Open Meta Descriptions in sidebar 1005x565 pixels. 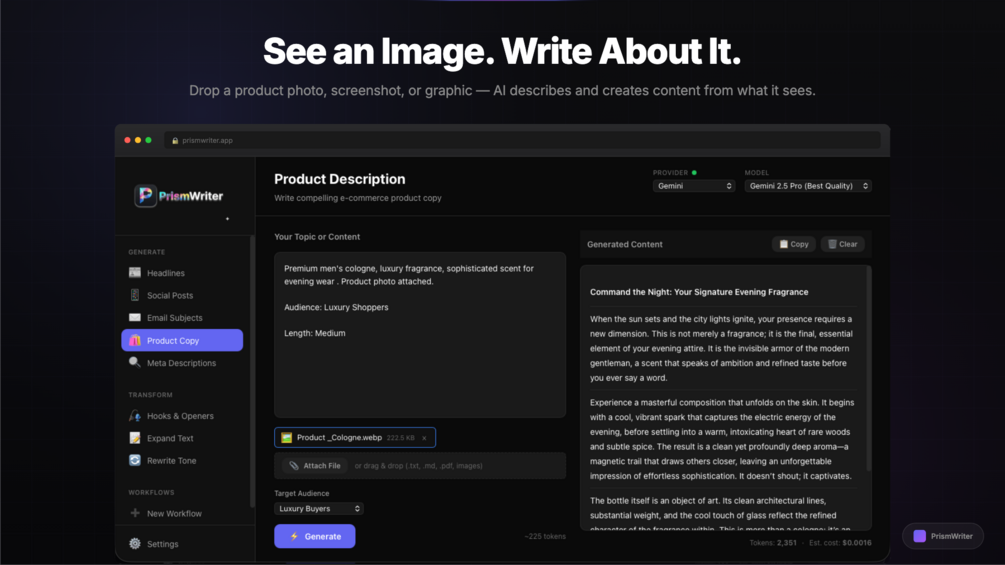click(182, 363)
